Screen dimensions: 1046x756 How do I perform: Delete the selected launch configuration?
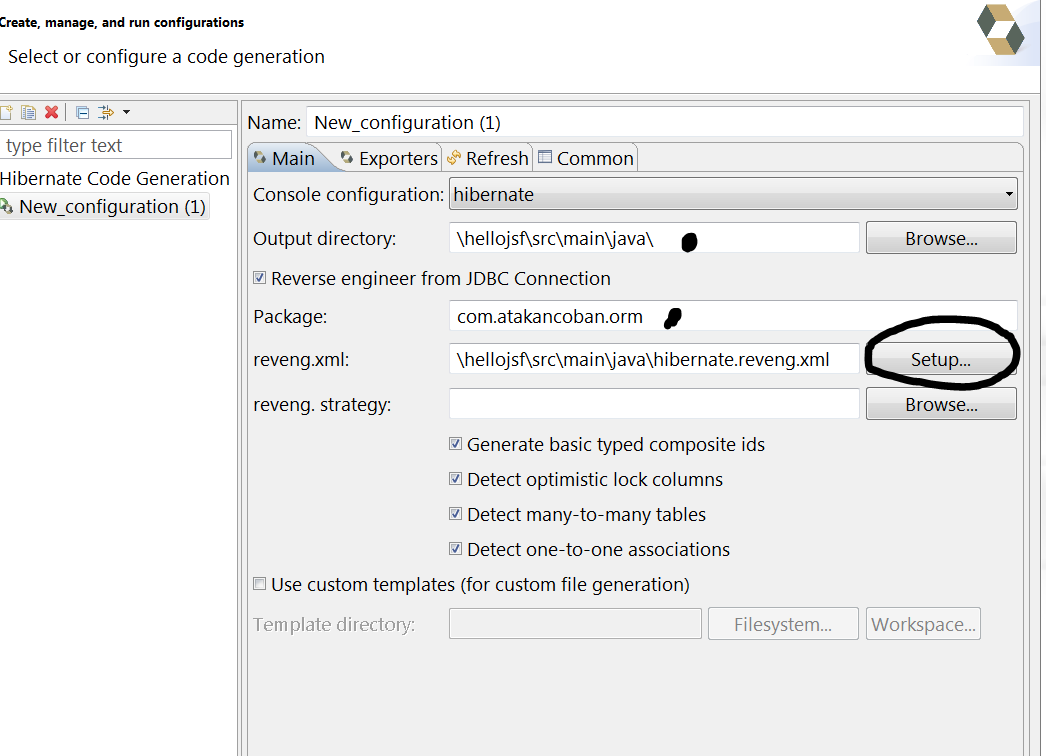pyautogui.click(x=51, y=112)
